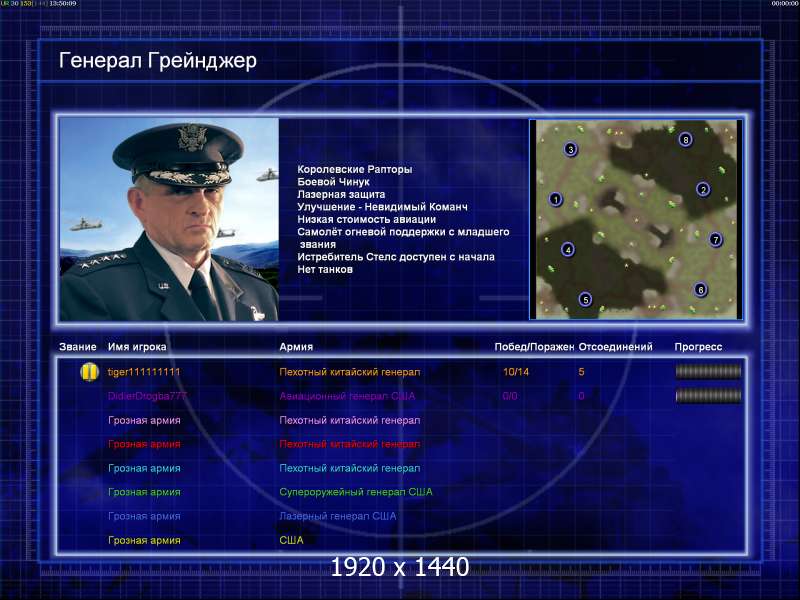800x600 pixels.
Task: Click start position 3 on the minimap
Action: 570,149
